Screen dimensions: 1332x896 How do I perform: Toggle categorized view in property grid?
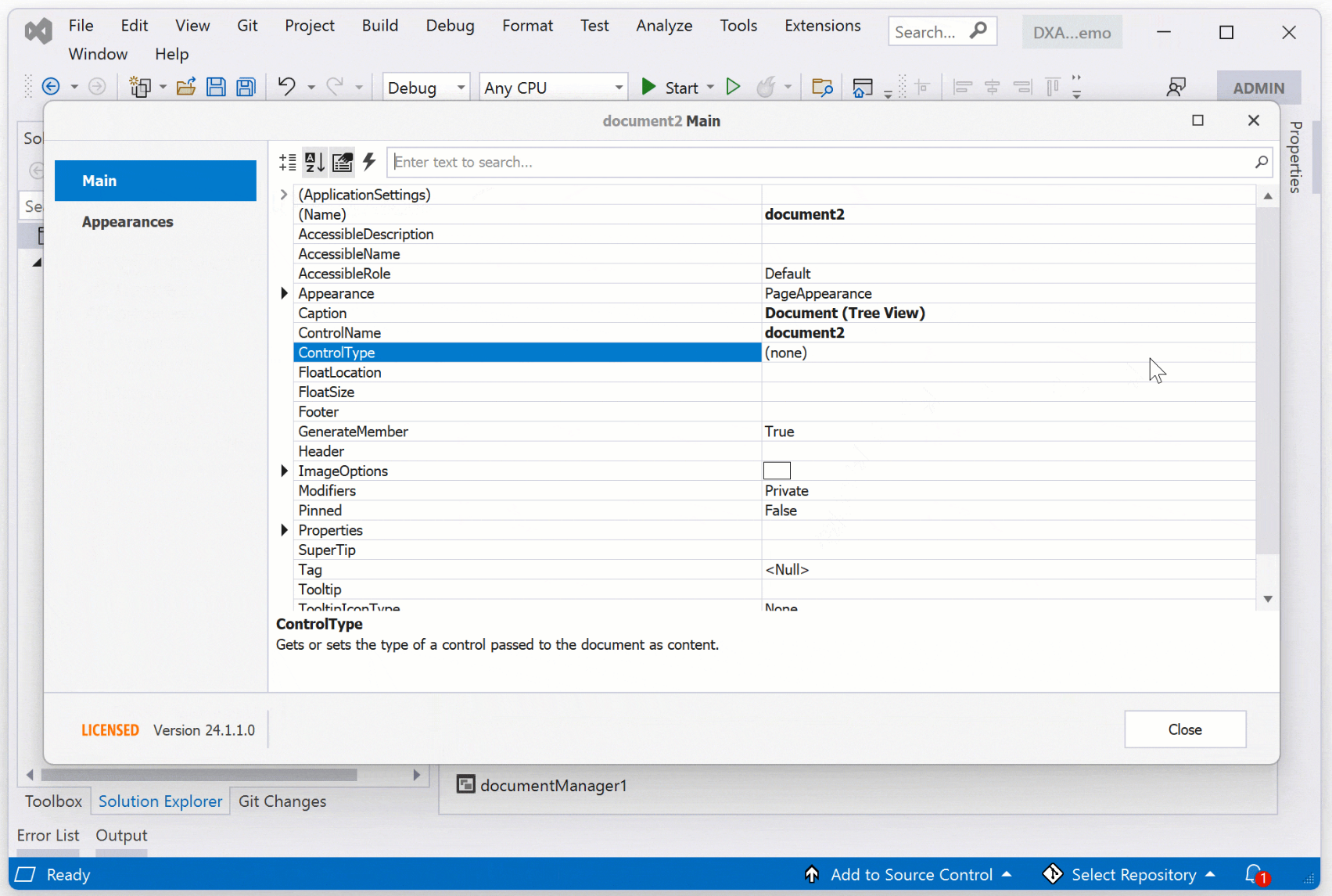288,162
